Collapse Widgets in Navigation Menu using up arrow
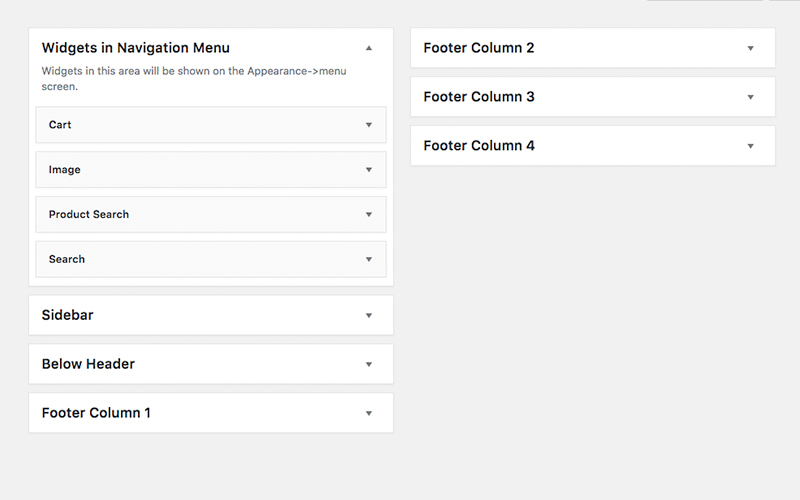 click(x=369, y=48)
